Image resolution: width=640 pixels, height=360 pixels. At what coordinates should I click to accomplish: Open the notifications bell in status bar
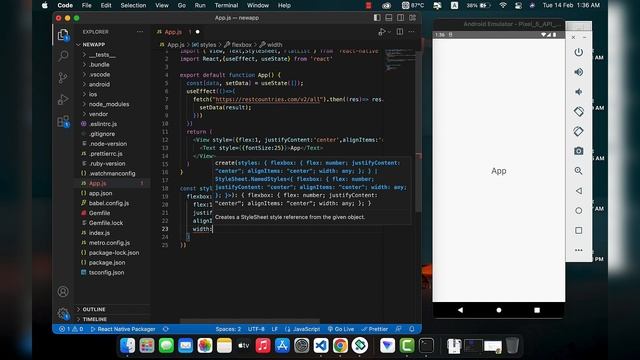412,329
